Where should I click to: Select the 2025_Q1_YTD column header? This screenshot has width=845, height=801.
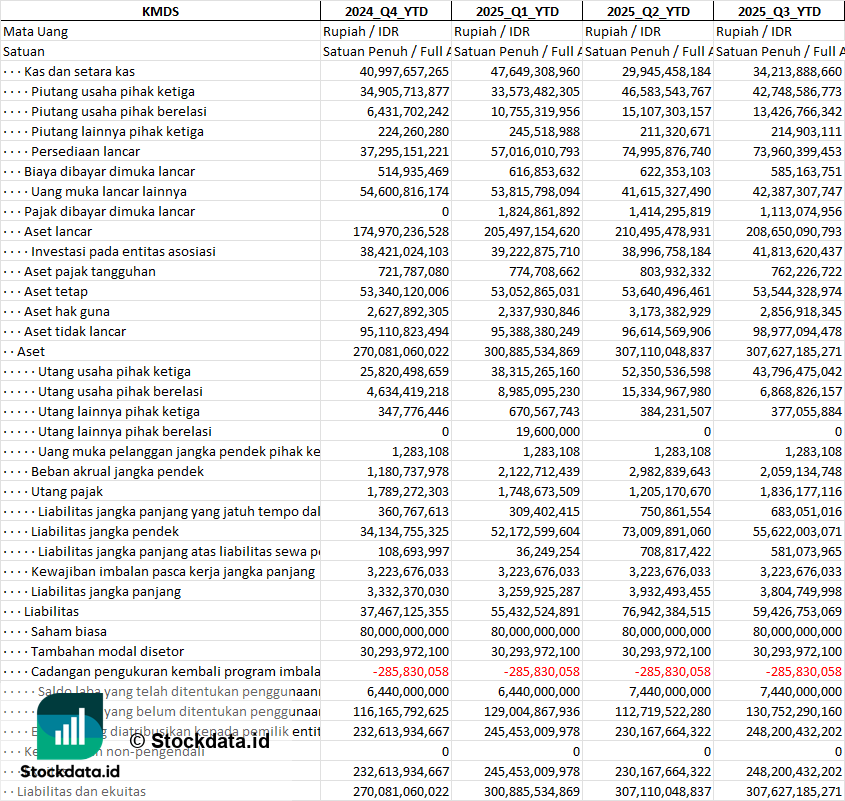[x=516, y=11]
